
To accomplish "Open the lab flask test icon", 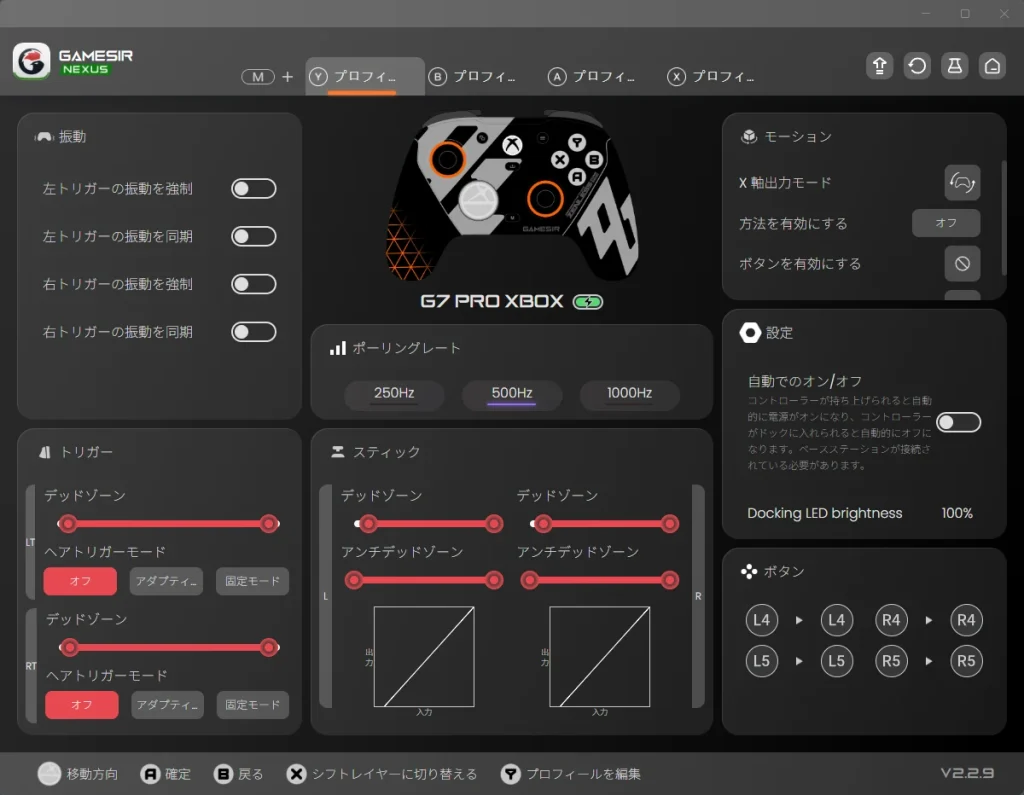I will 954,66.
